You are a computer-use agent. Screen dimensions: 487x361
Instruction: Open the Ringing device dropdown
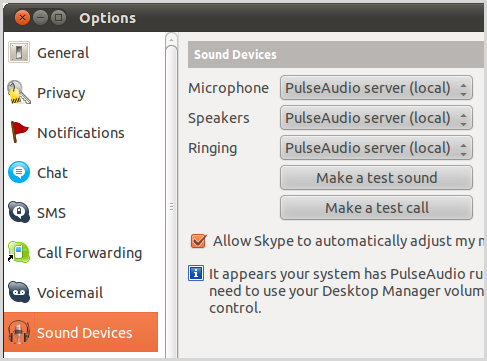coord(376,148)
